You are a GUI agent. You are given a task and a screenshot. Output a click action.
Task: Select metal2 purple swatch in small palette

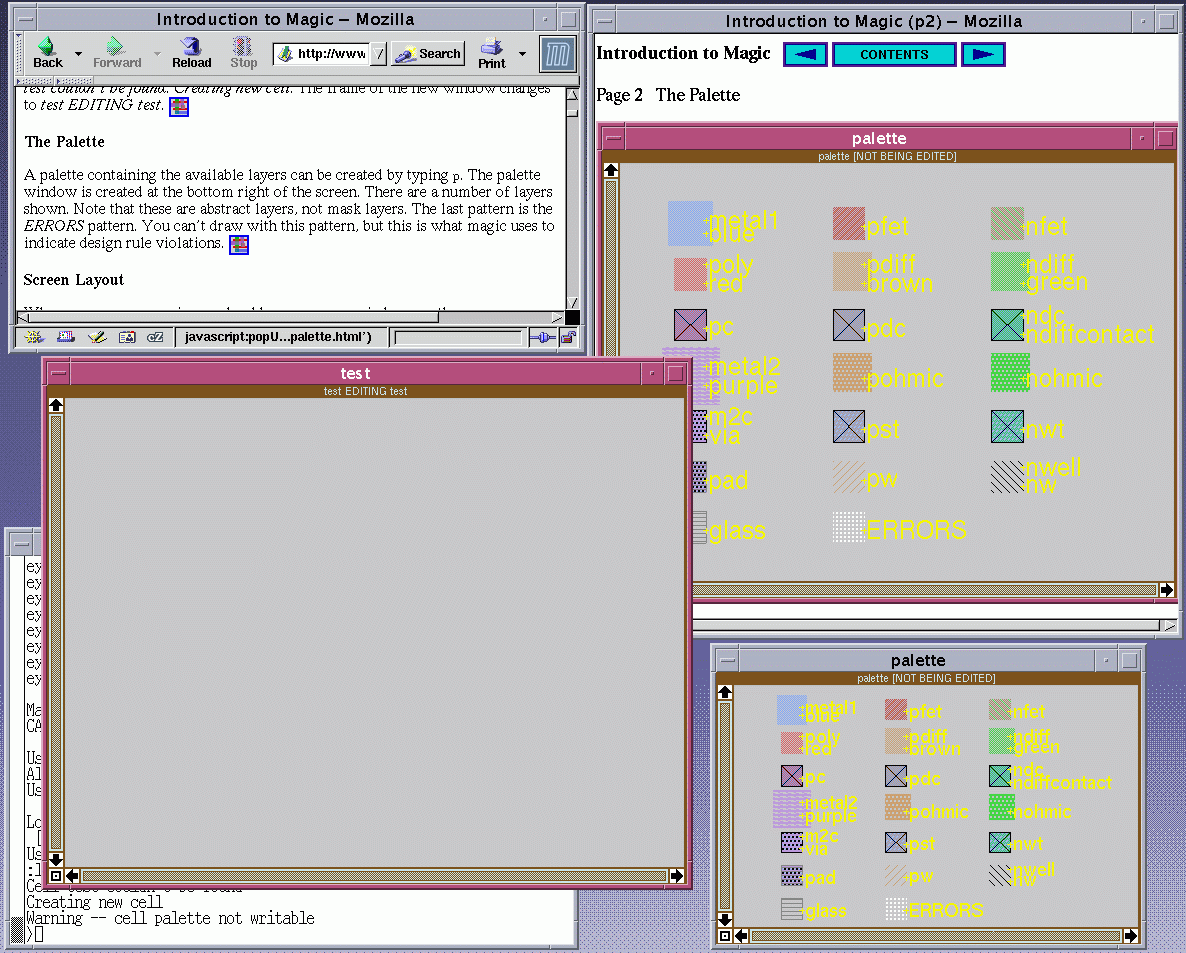pos(791,809)
